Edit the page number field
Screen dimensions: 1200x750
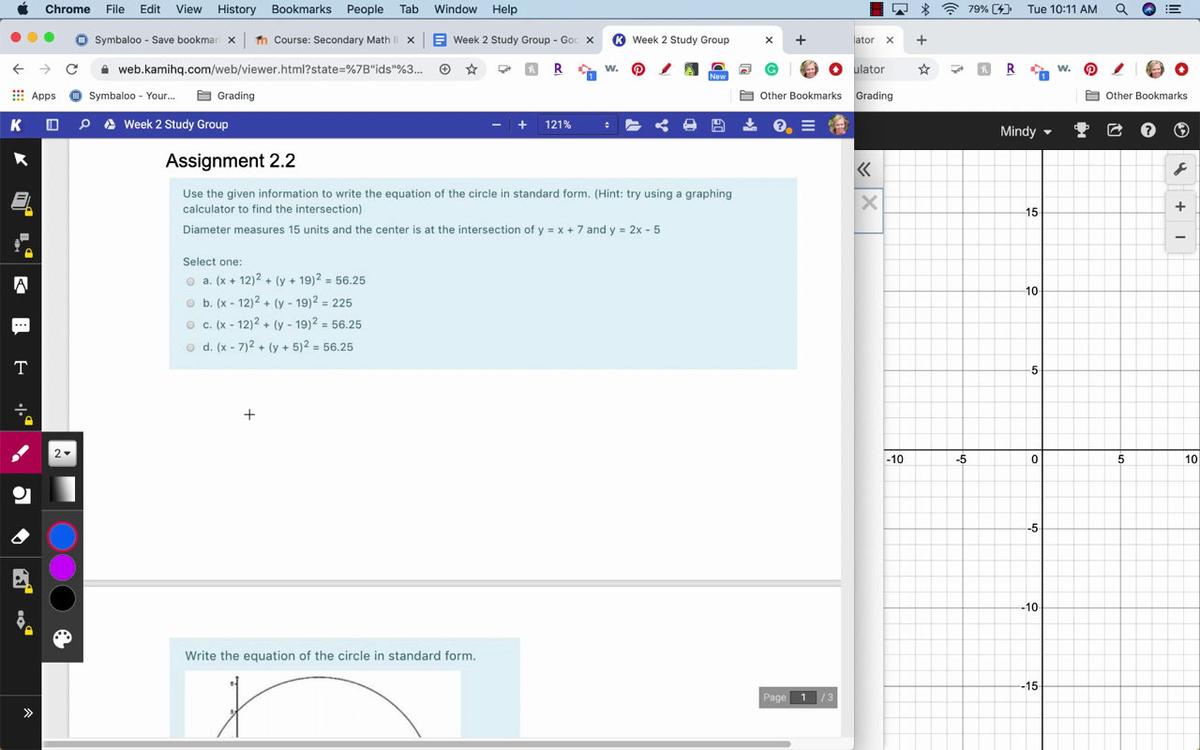point(803,697)
